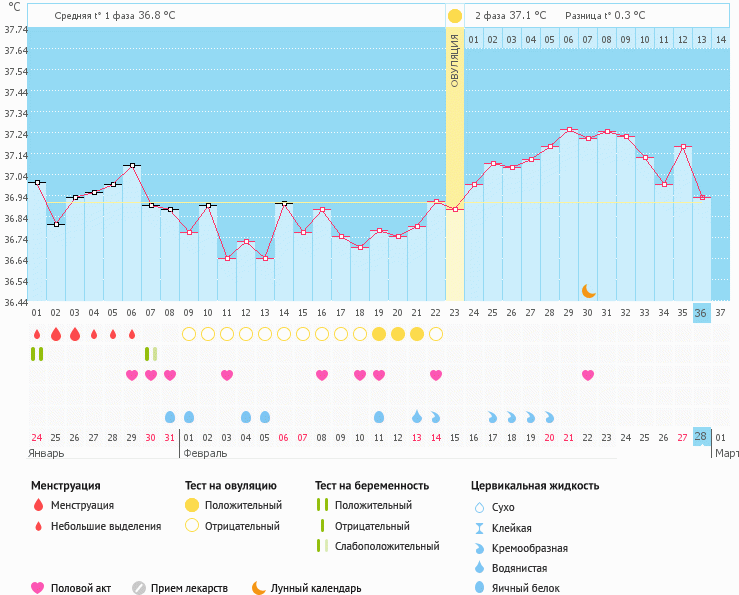
Task: Click the temperature point on cycle day 07
Action: coord(151,205)
